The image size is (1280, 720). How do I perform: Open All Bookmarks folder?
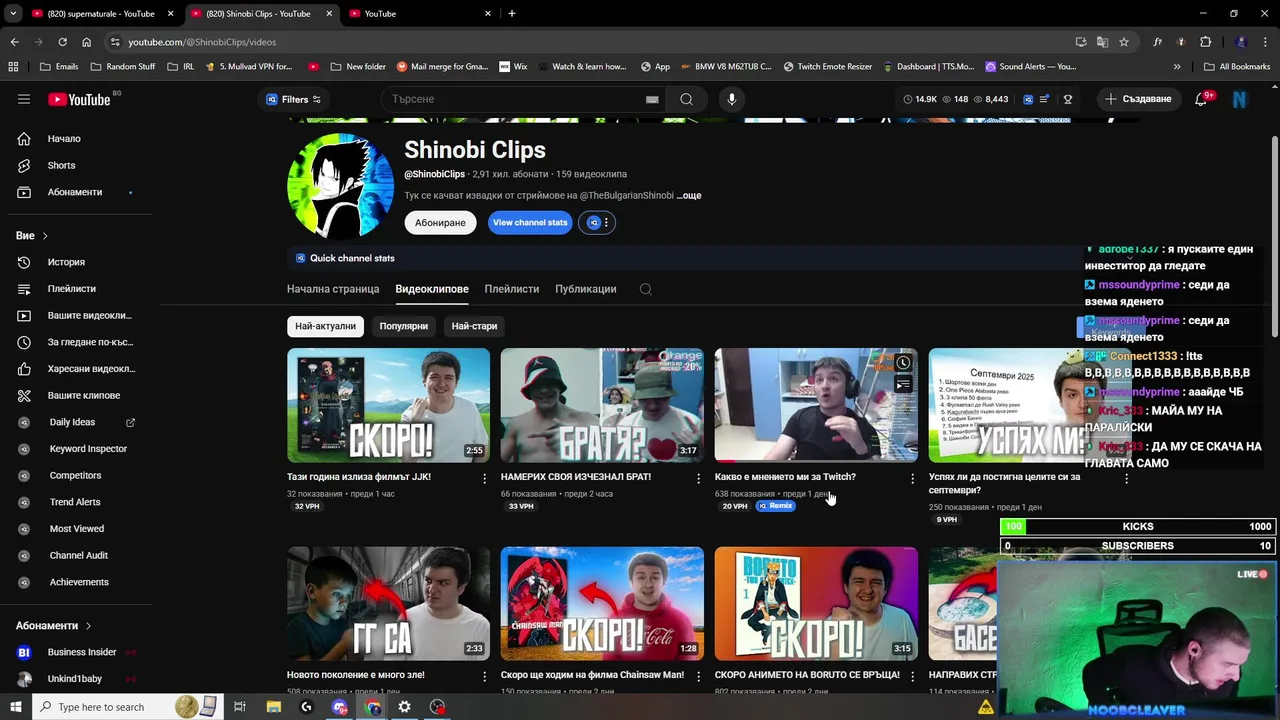point(1237,67)
